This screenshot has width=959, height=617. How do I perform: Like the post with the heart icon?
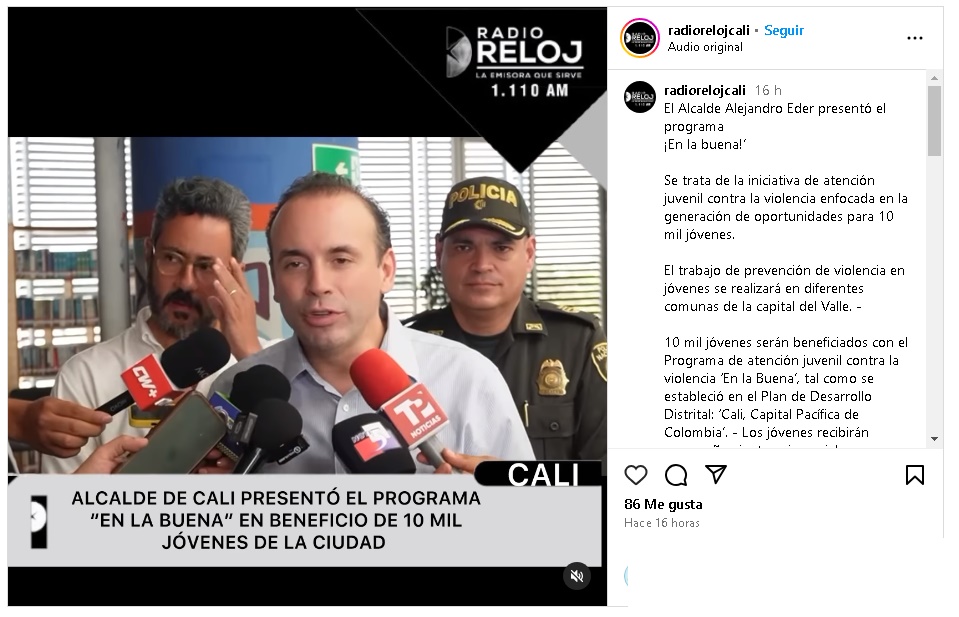point(635,475)
